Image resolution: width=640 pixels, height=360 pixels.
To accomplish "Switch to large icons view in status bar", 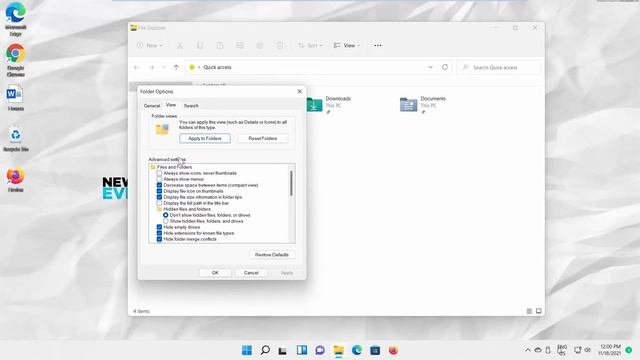I will (538, 311).
